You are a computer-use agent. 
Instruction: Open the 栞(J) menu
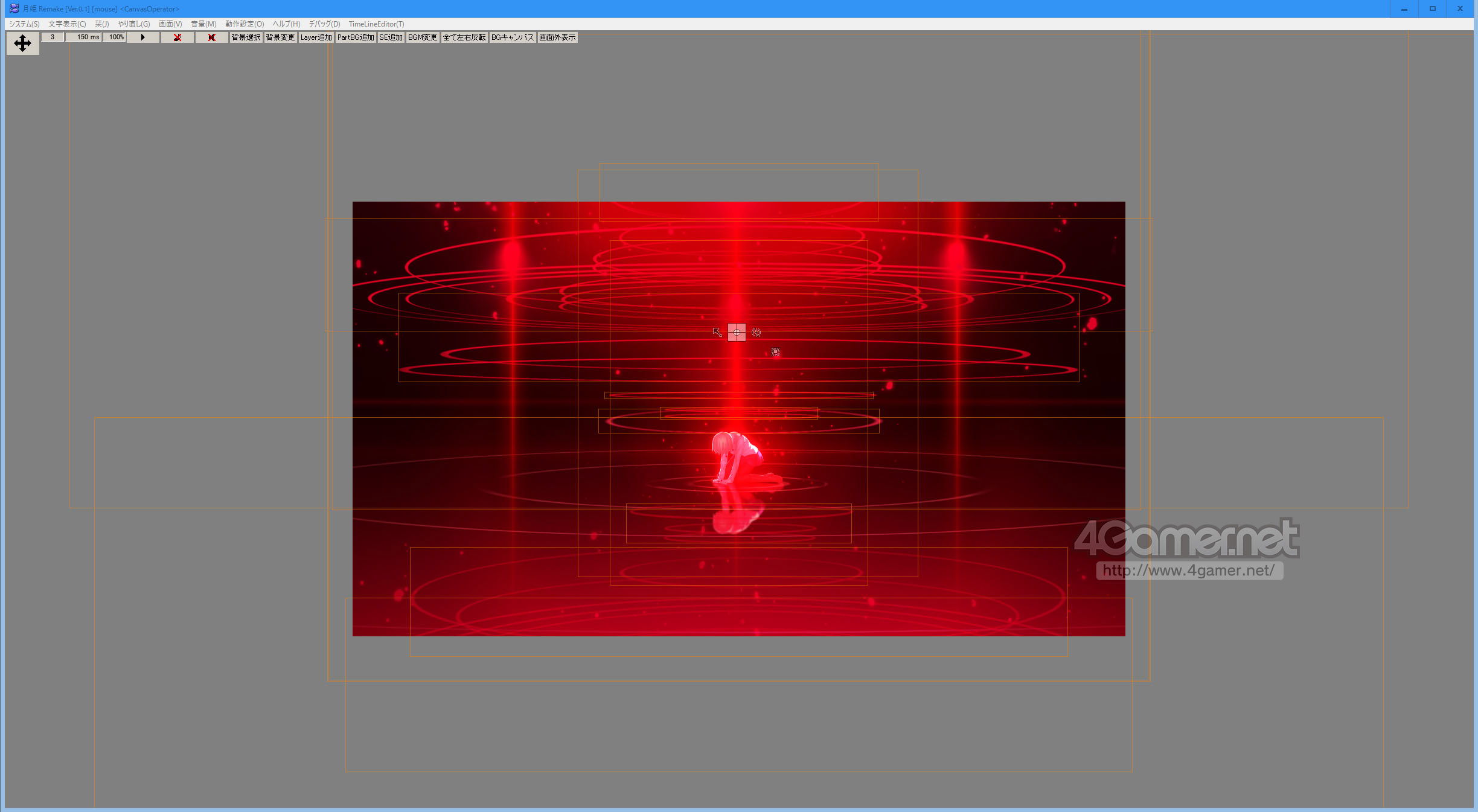102,24
